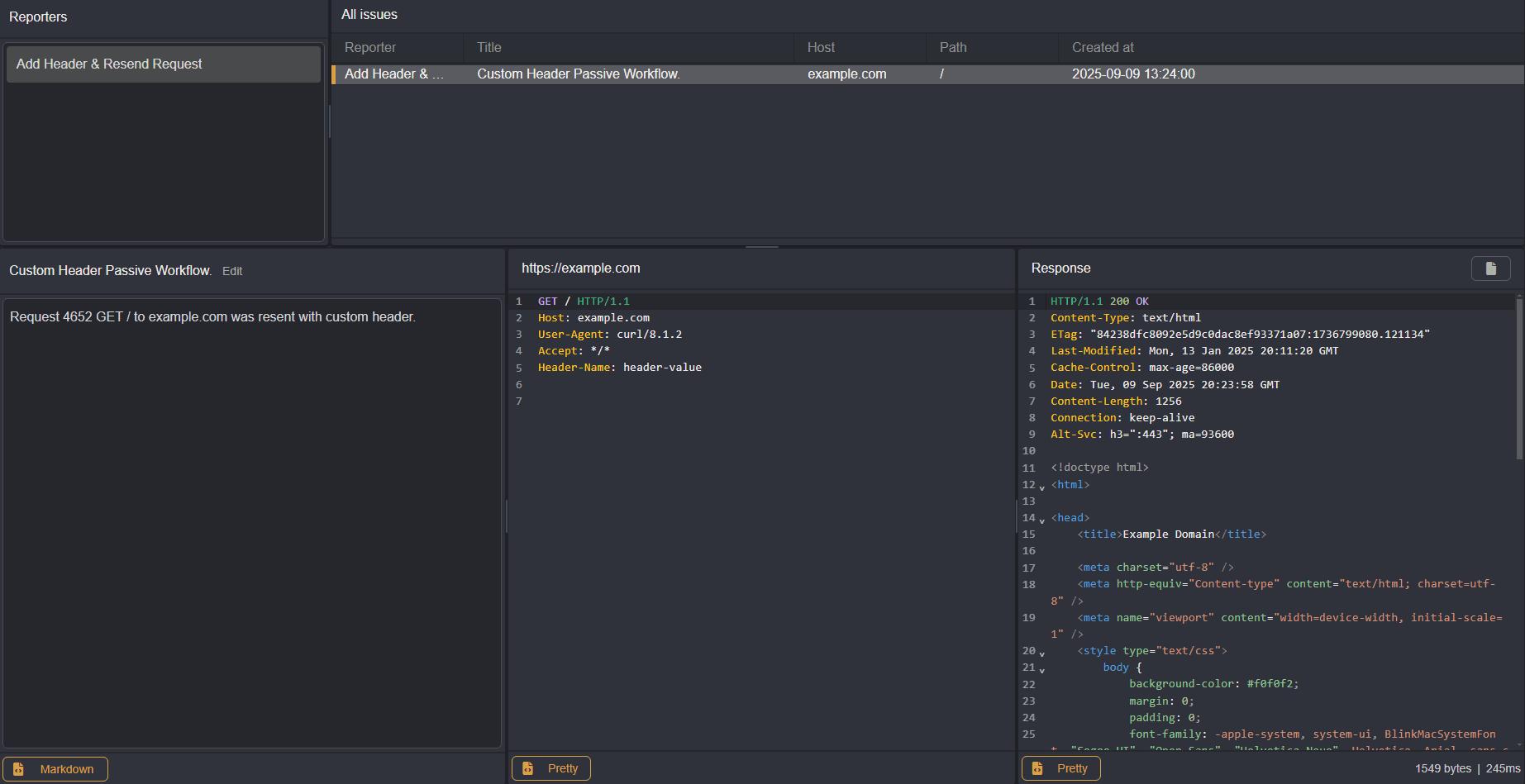This screenshot has height=784, width=1525.
Task: Click the code file icon inside the response Pretty button
Action: click(1039, 768)
